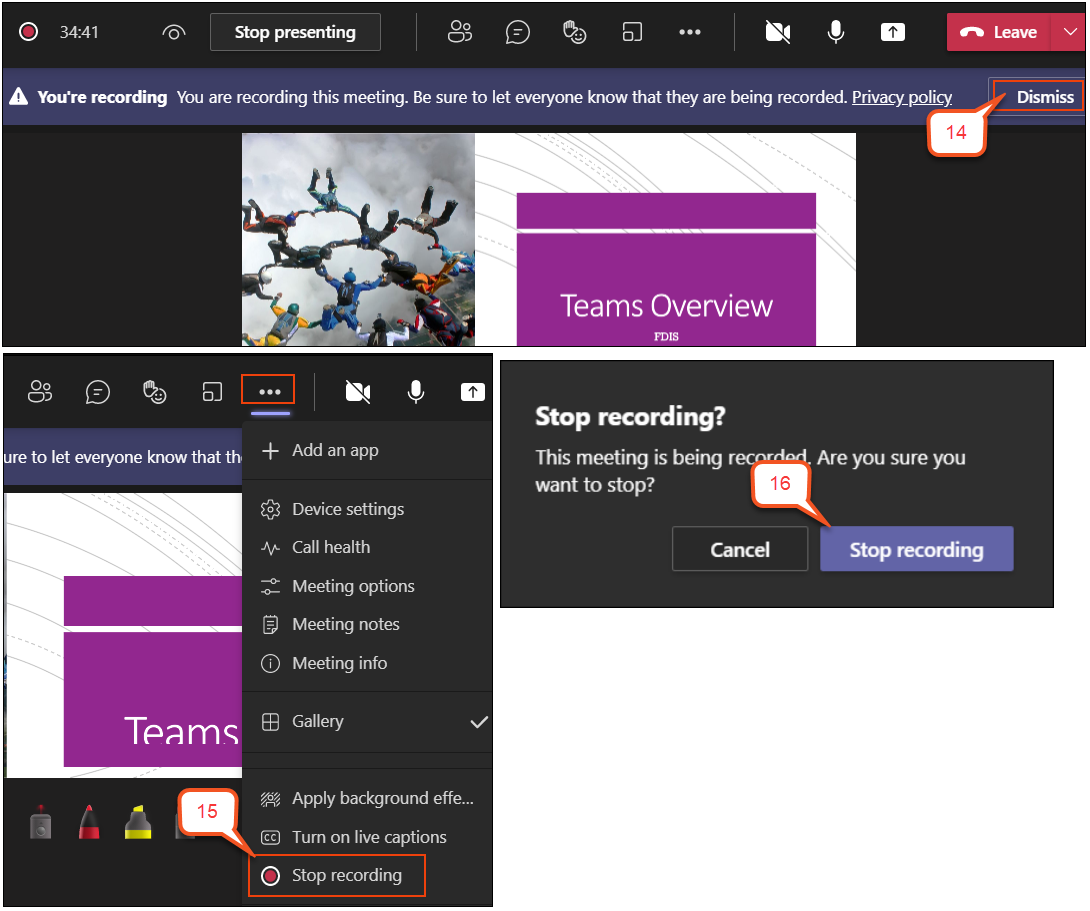1090x911 pixels.
Task: Click the Teams Overview slide with skydivers photo
Action: (548, 240)
